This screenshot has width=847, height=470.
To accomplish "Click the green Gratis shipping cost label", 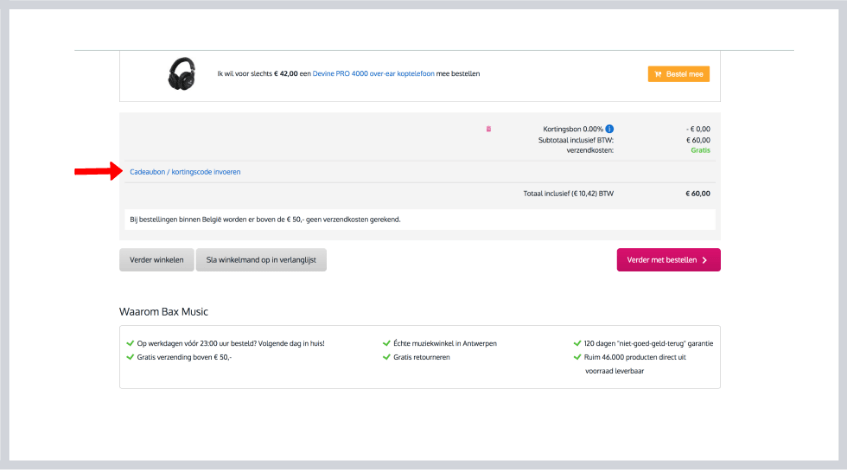I will click(700, 151).
